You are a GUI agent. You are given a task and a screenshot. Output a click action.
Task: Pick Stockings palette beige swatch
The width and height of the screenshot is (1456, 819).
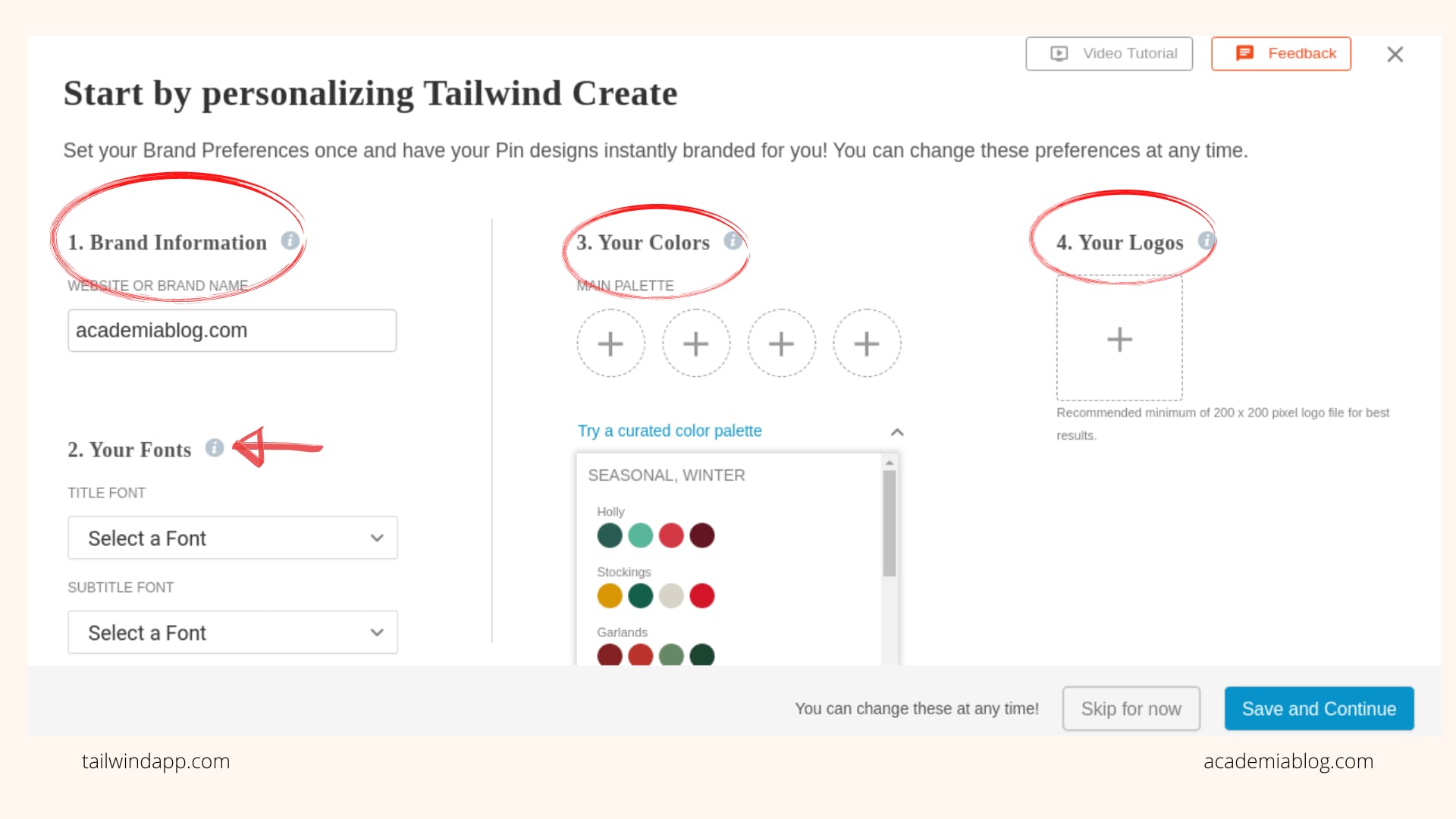coord(671,596)
